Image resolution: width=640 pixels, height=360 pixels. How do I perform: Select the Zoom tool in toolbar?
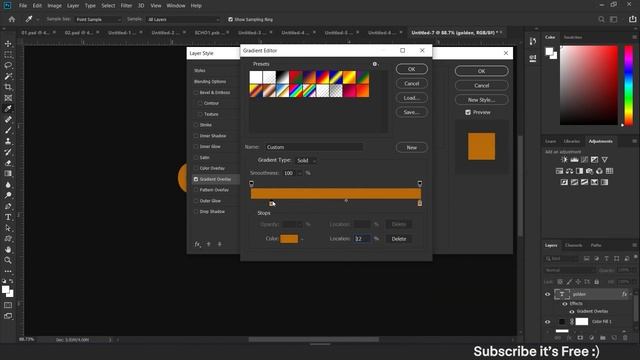pyautogui.click(x=8, y=260)
